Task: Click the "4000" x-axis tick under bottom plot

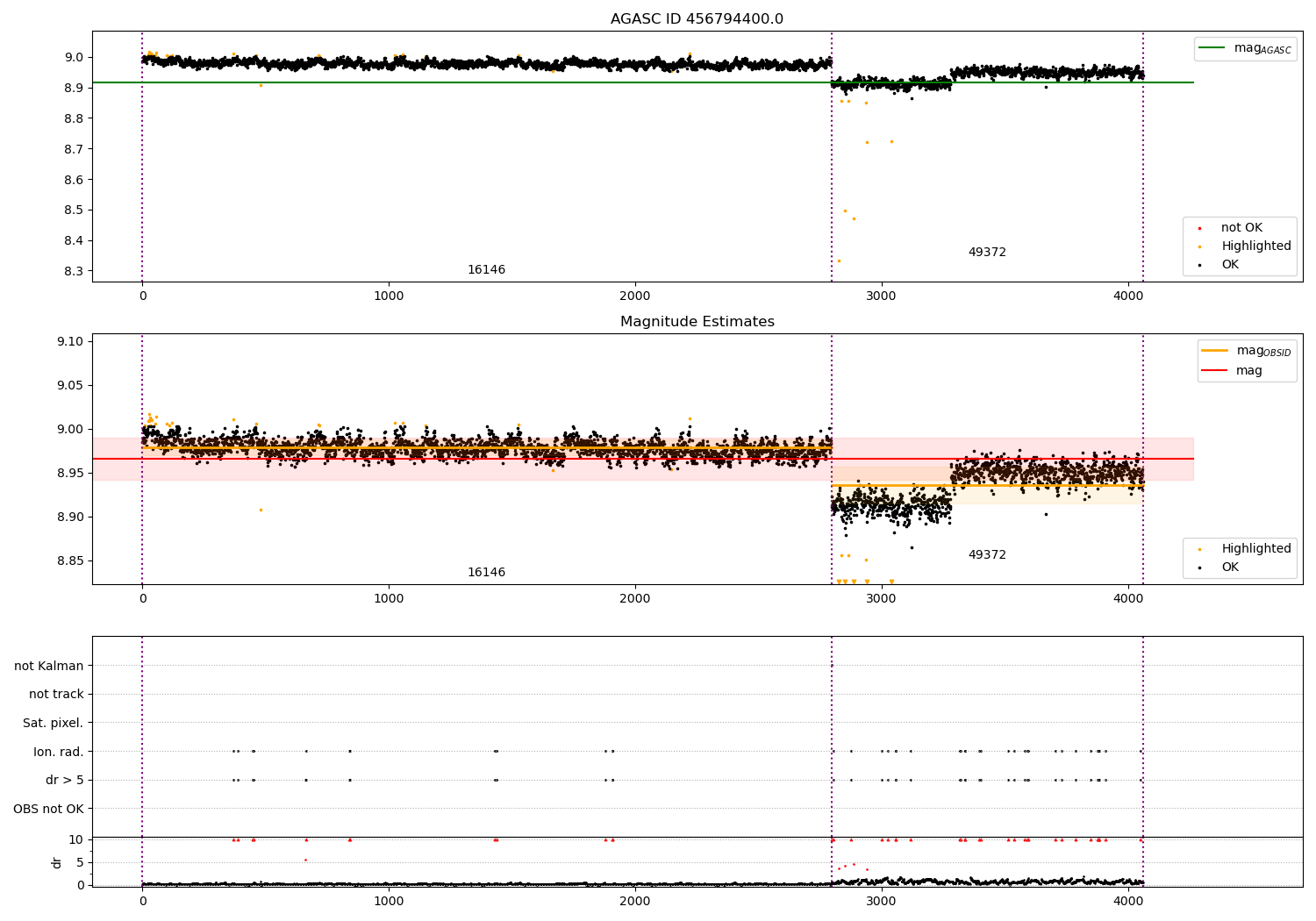Action: click(1128, 901)
